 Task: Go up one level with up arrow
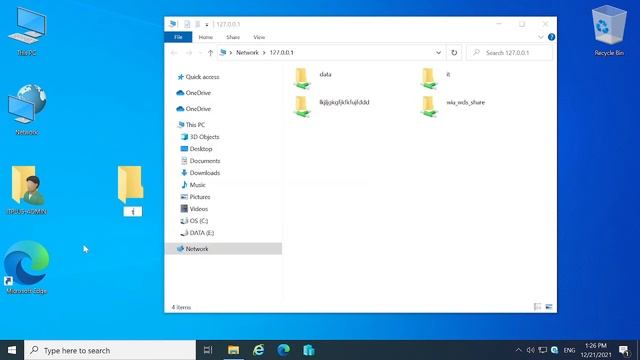211,53
